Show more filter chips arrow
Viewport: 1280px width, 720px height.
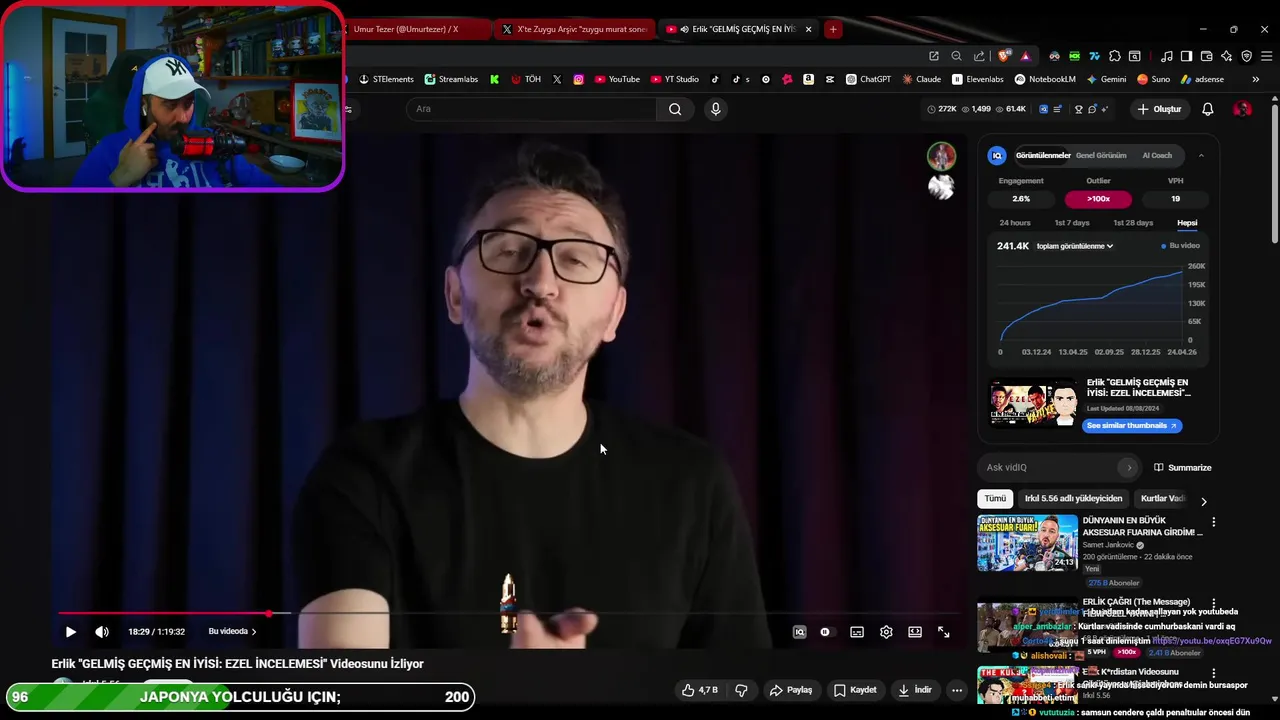point(1204,501)
